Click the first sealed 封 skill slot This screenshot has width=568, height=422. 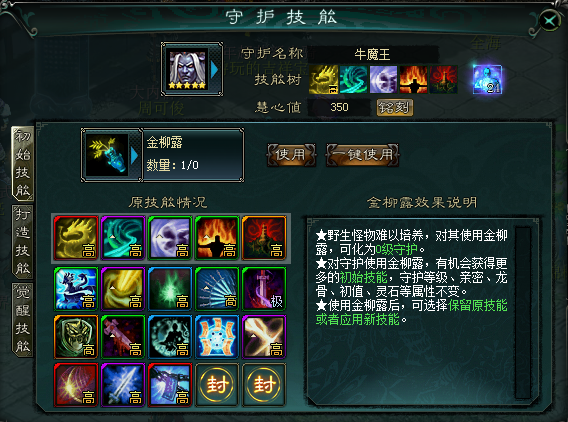[x=217, y=385]
